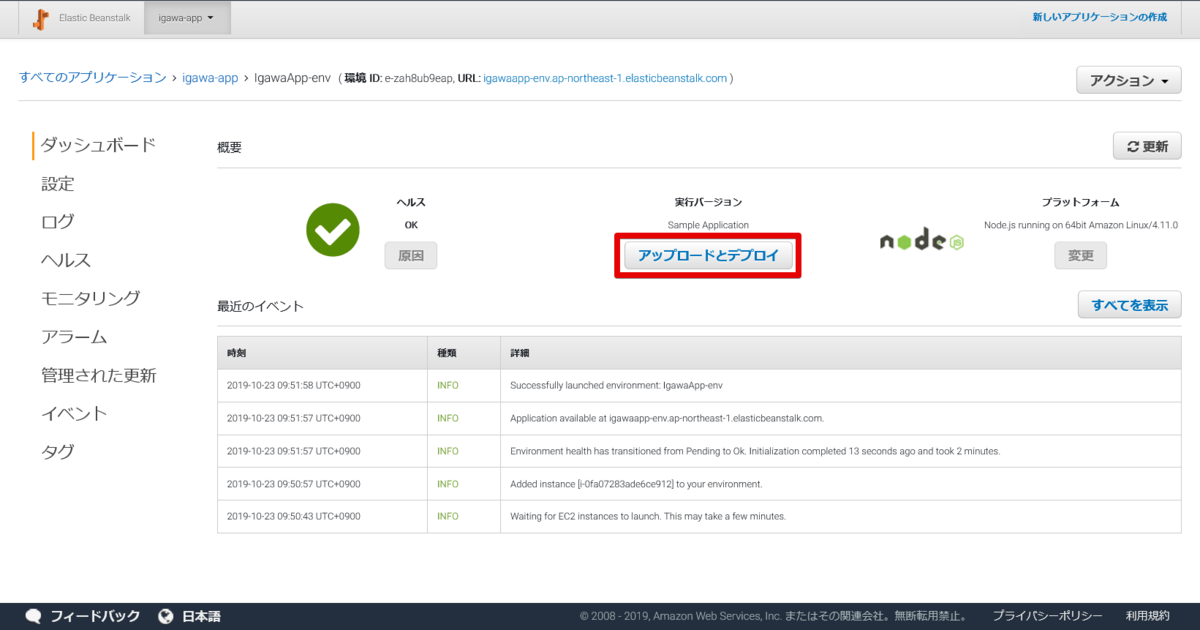Click 'Application available at igawaapp-env' event text

pyautogui.click(x=667, y=418)
